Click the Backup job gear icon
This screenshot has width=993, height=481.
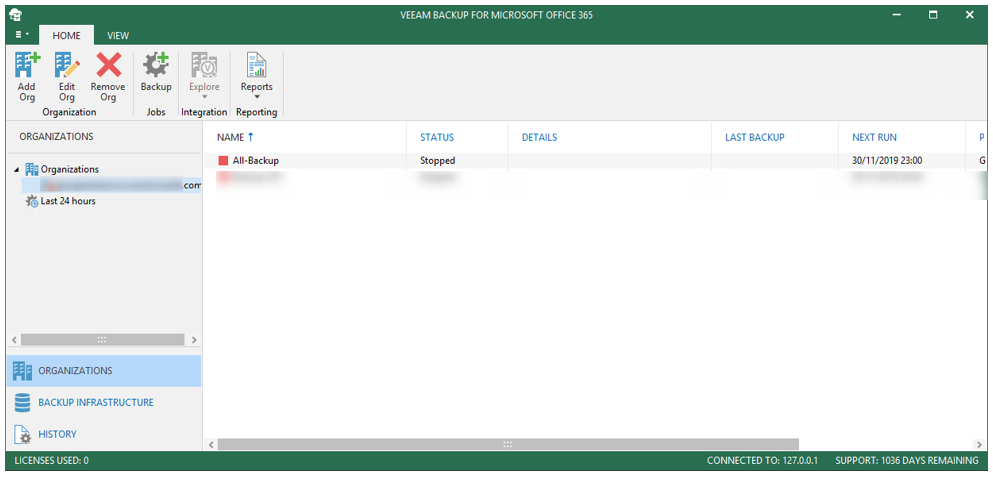(155, 66)
